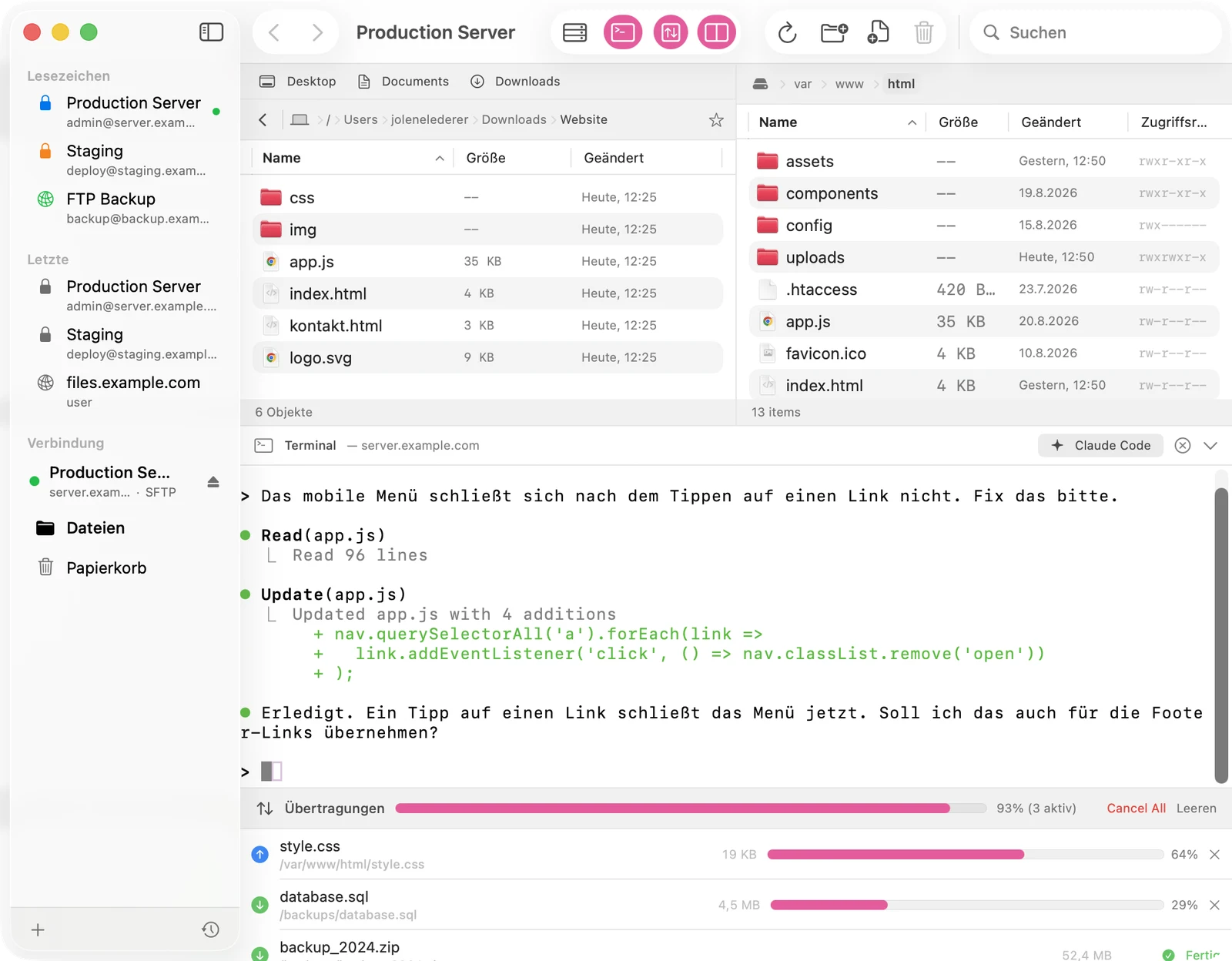Favorite the Website folder with star icon
1232x961 pixels.
tap(716, 120)
